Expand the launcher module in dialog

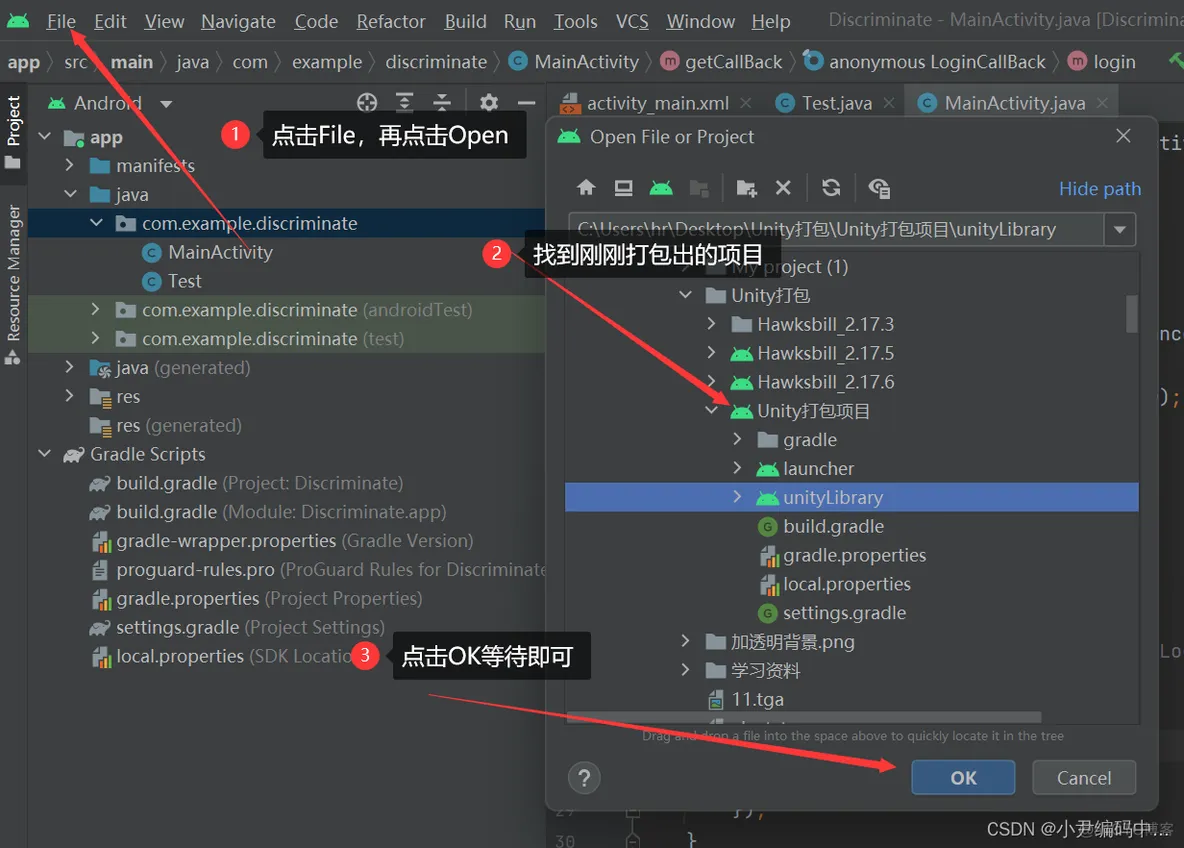pos(737,468)
